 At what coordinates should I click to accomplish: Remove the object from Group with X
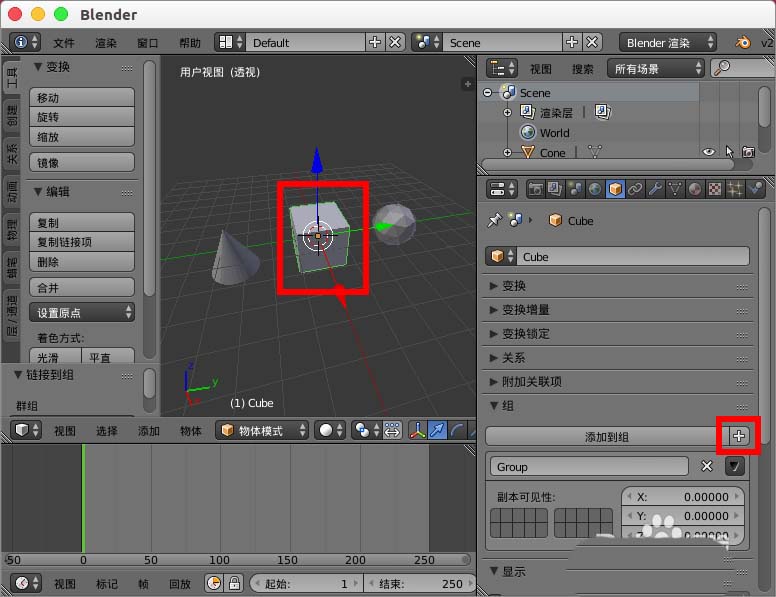[707, 466]
